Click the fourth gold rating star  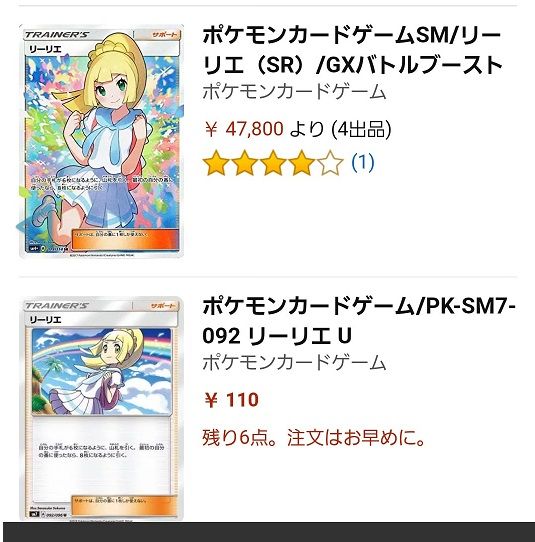click(x=302, y=162)
